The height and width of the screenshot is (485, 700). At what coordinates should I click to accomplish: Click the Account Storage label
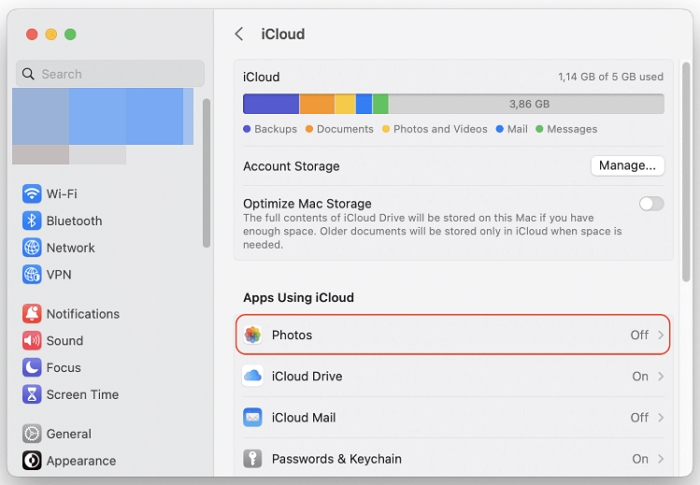(x=292, y=166)
